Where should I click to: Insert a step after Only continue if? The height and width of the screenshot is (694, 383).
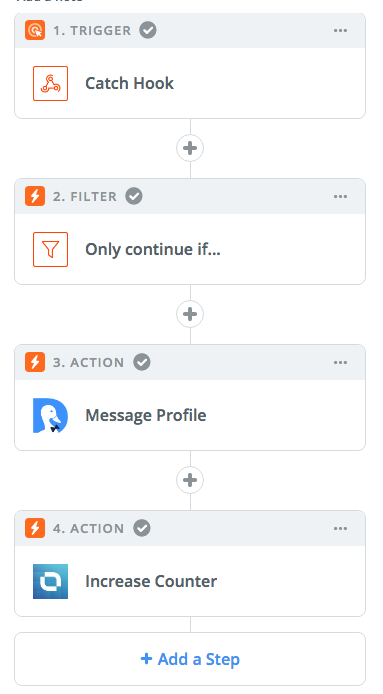pos(190,314)
